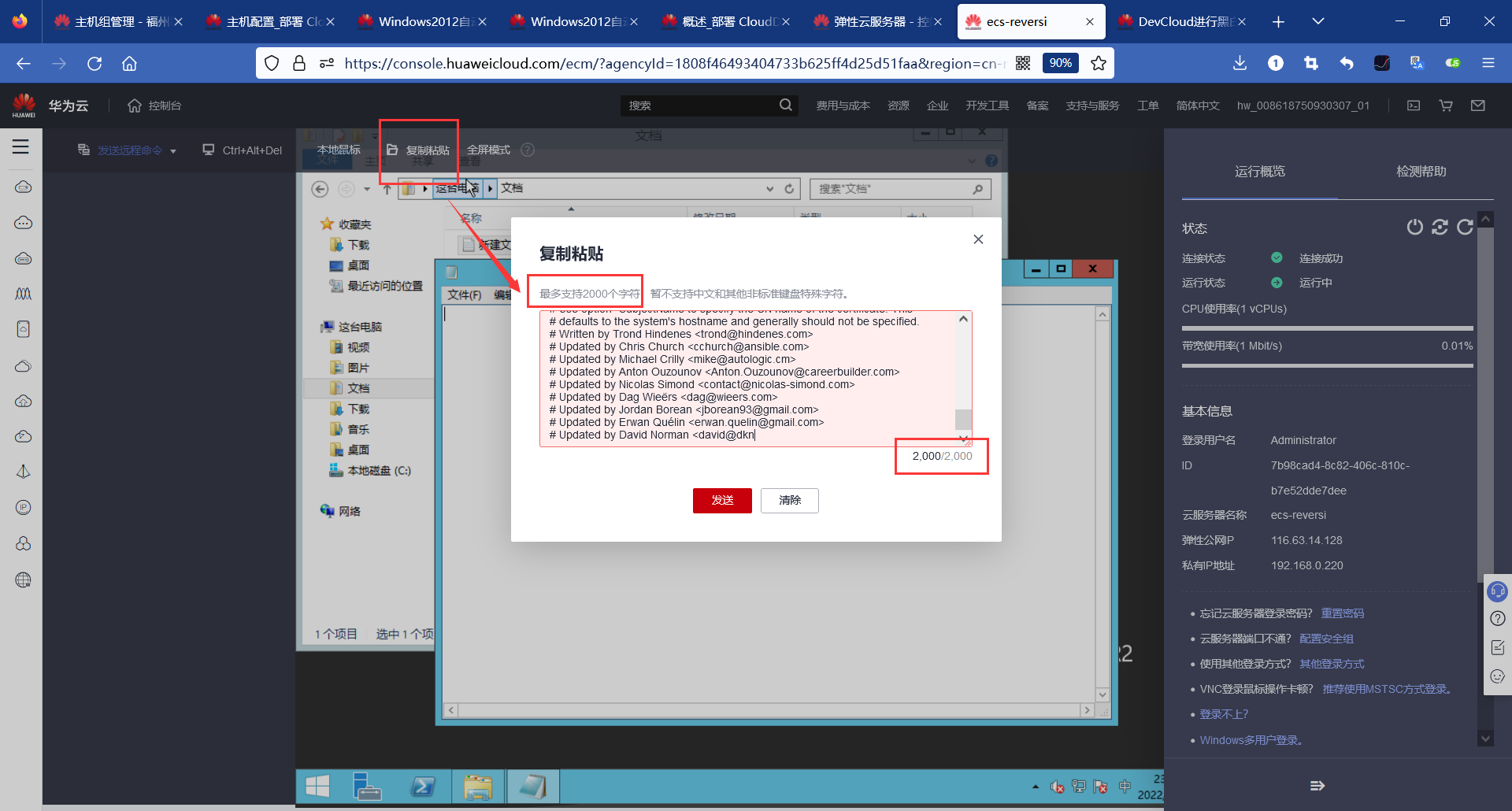The height and width of the screenshot is (811, 1512).
Task: Select 网络 in explorer tree
Action: point(340,511)
